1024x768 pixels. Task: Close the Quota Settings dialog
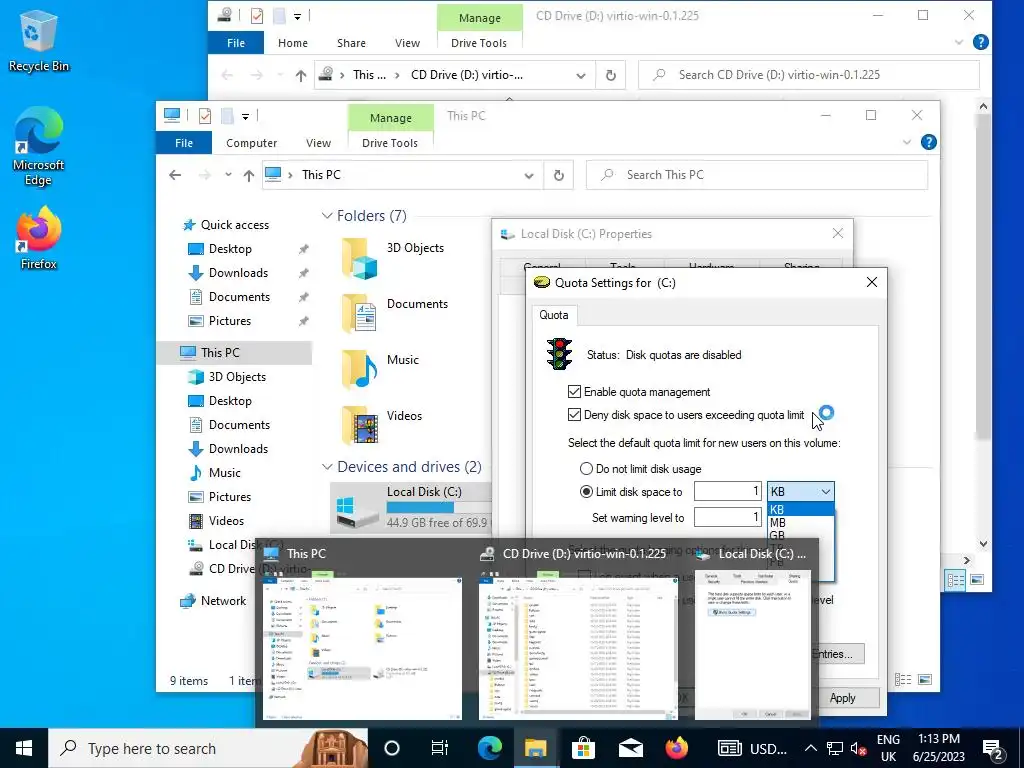(871, 282)
